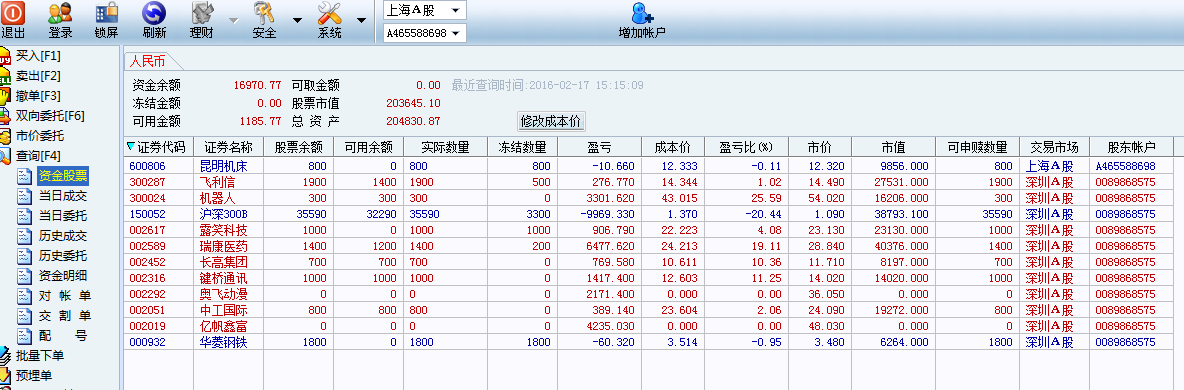Sort by 盈亏 column header
The height and width of the screenshot is (390, 1184).
pyautogui.click(x=600, y=147)
